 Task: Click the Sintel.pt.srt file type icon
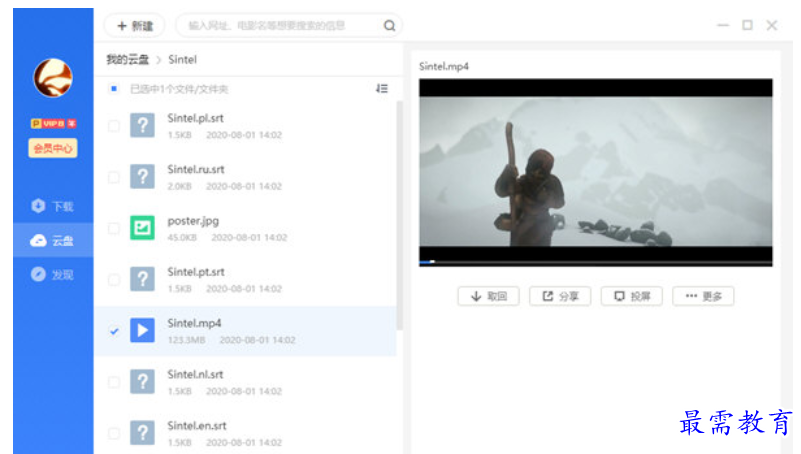143,279
